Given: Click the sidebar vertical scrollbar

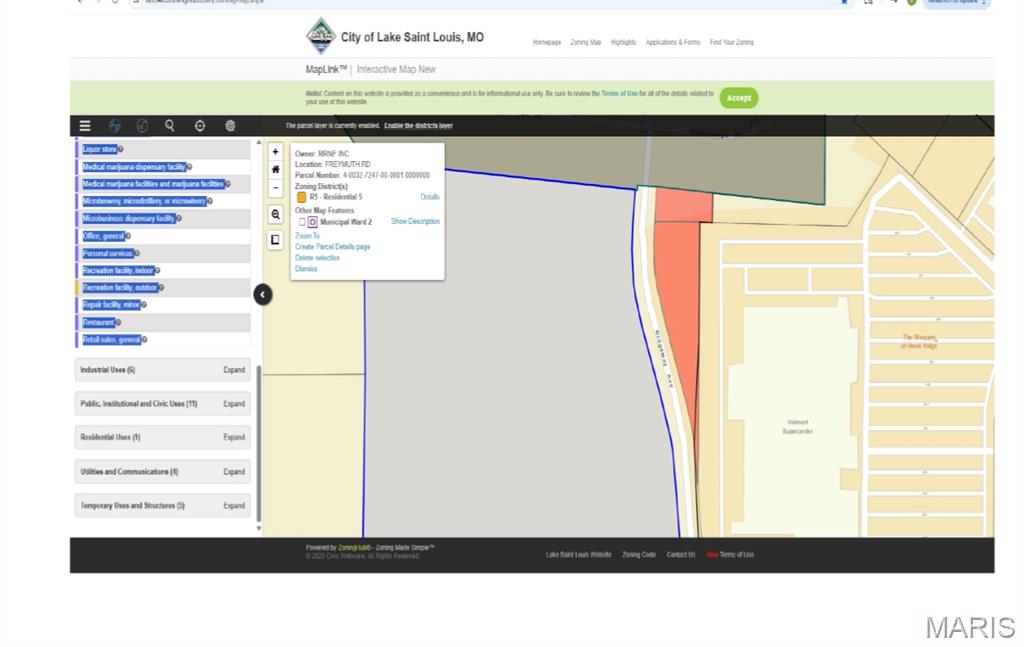Looking at the screenshot, I should pos(259,444).
